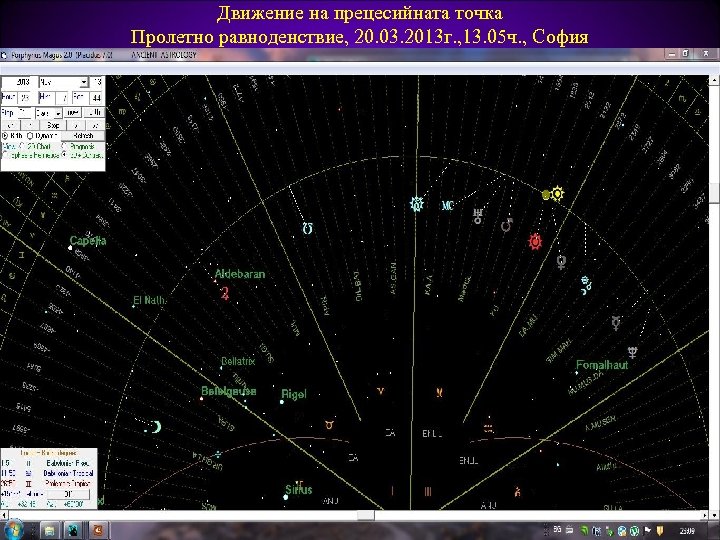The image size is (720, 540).
Task: Select the Sirius star marker
Action: (x=286, y=497)
